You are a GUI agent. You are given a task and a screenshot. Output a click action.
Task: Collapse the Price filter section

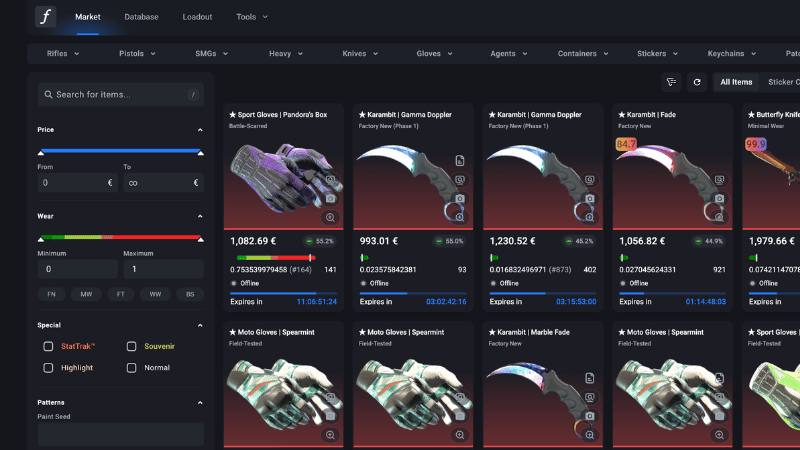tap(199, 130)
